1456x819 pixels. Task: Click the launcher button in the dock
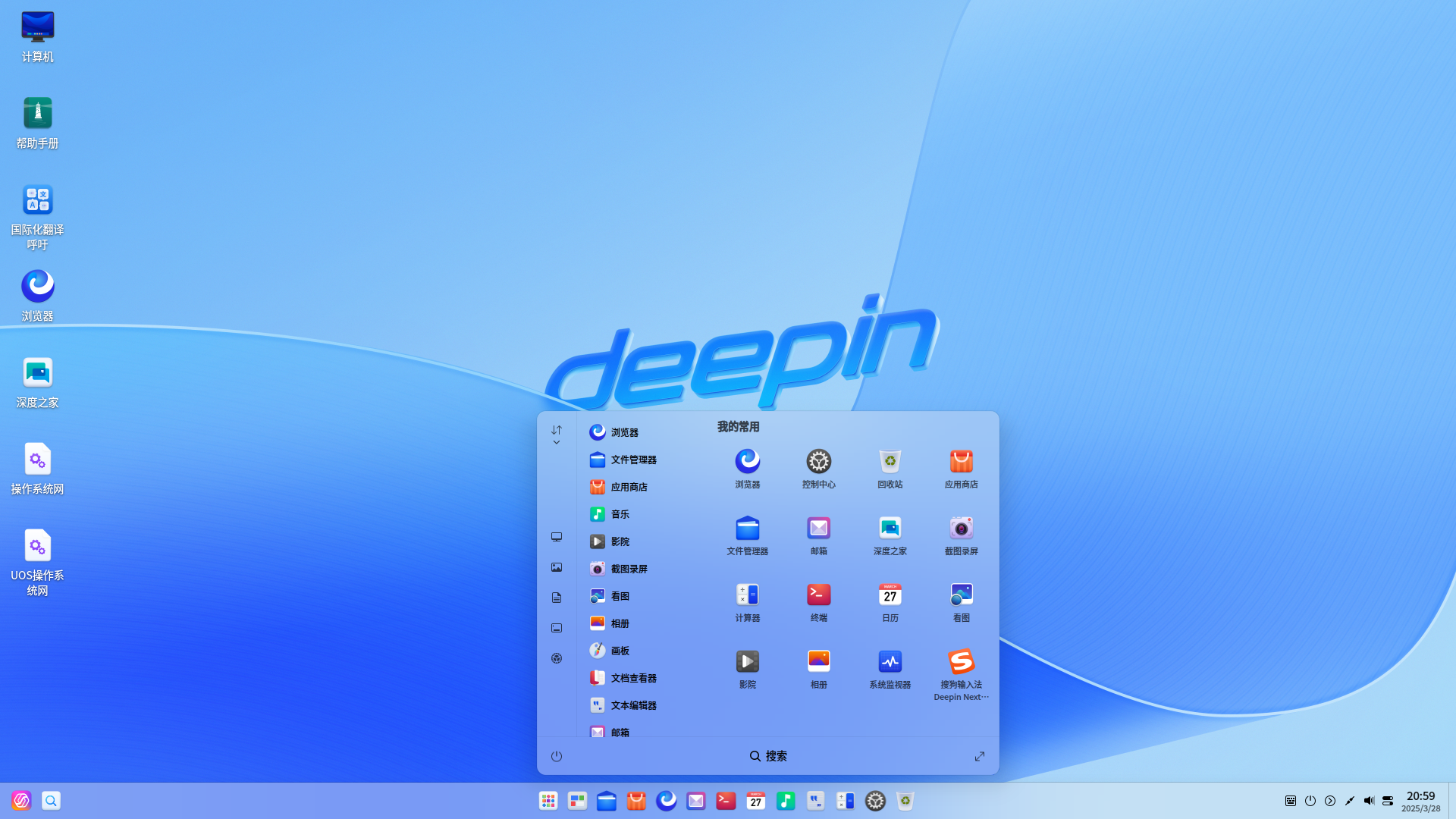(x=548, y=801)
